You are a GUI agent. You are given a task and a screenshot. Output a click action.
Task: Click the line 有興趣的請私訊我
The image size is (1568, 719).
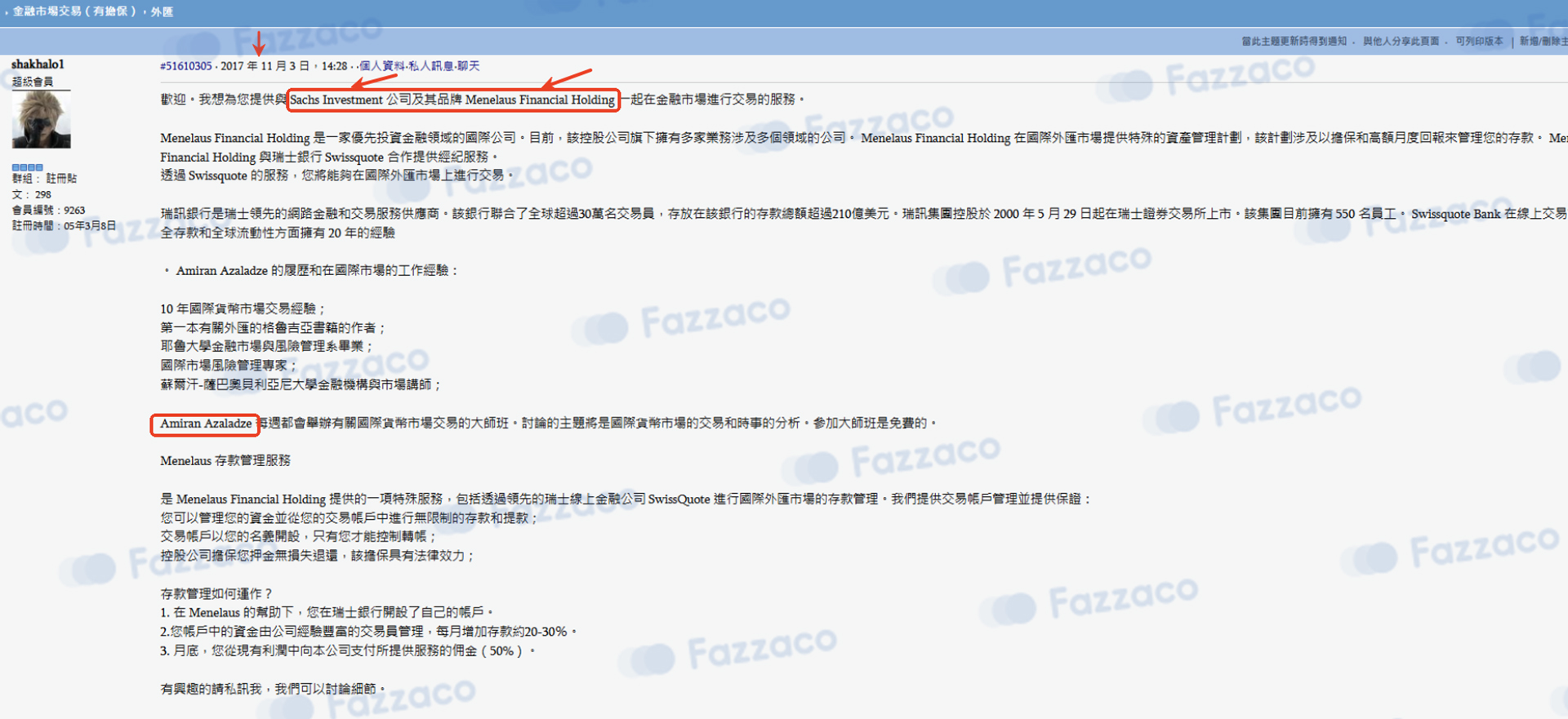[x=273, y=689]
